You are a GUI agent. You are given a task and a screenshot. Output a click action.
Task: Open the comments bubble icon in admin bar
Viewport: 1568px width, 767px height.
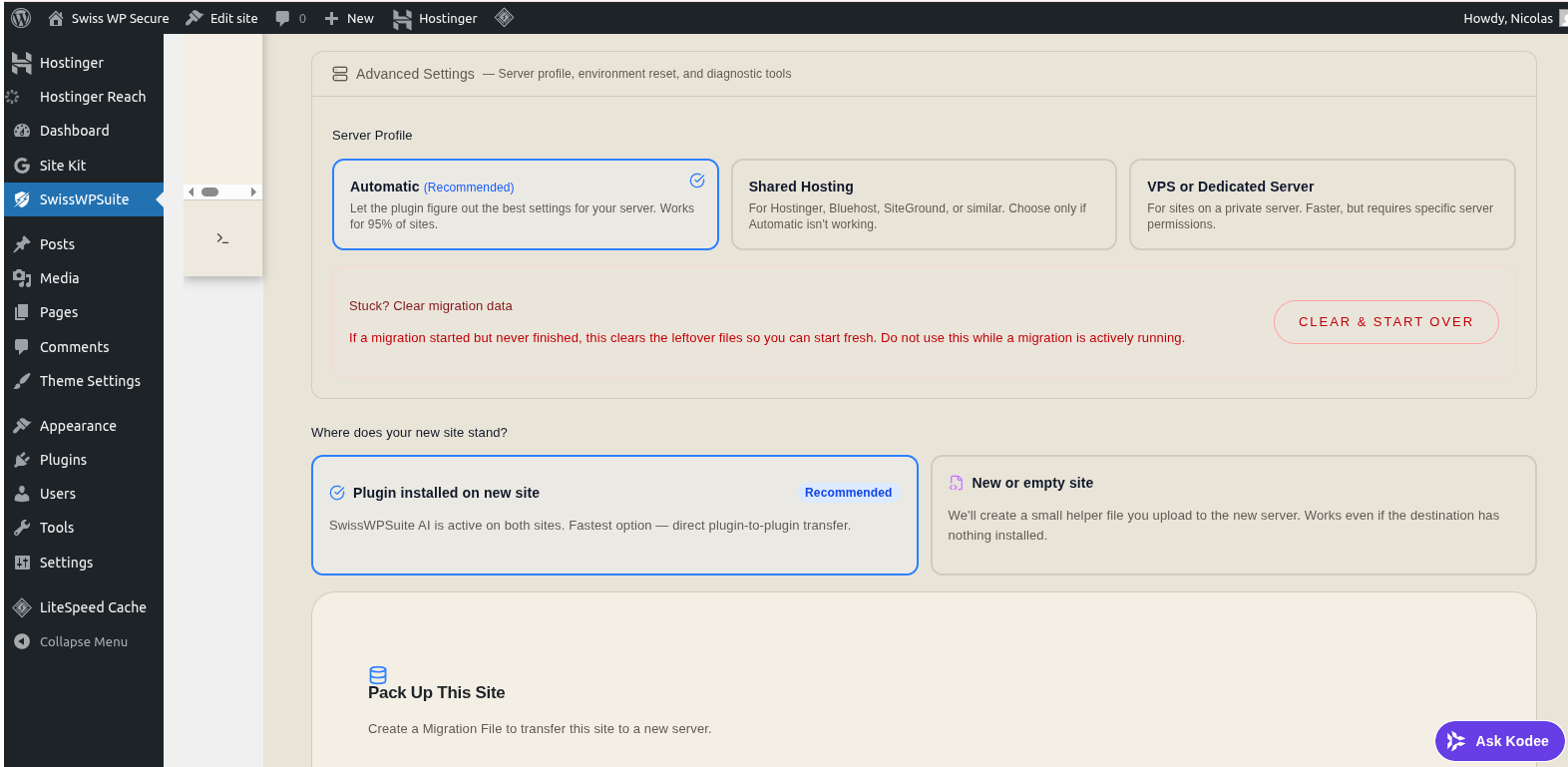tap(283, 18)
